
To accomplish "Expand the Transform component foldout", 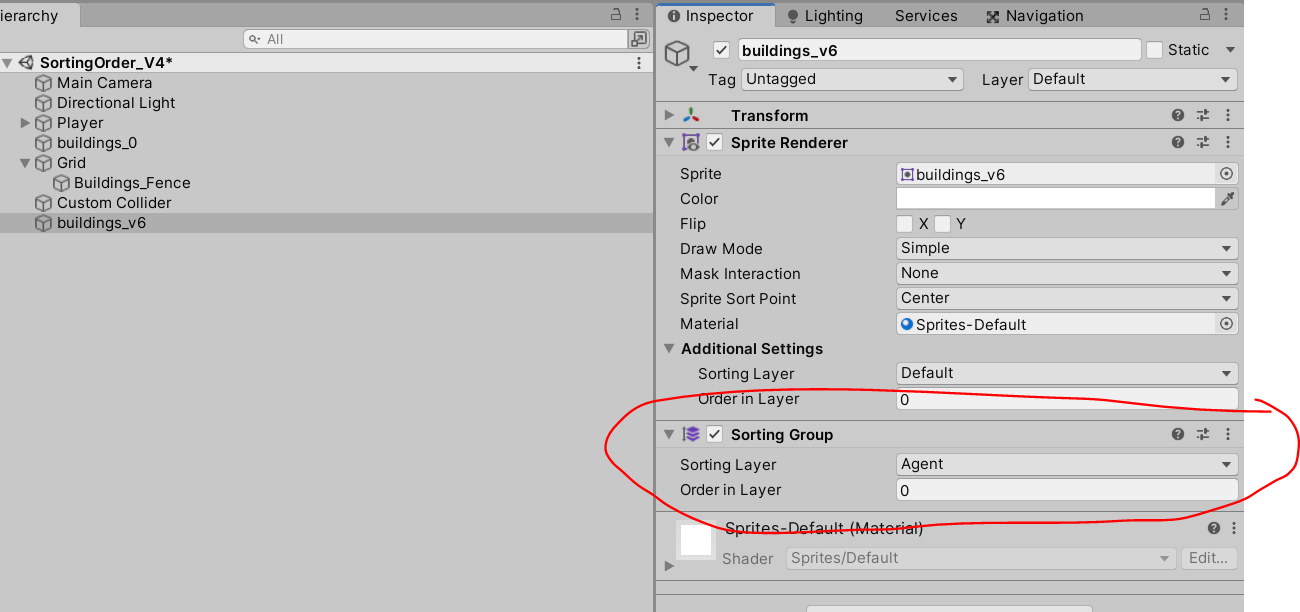I will [x=670, y=116].
